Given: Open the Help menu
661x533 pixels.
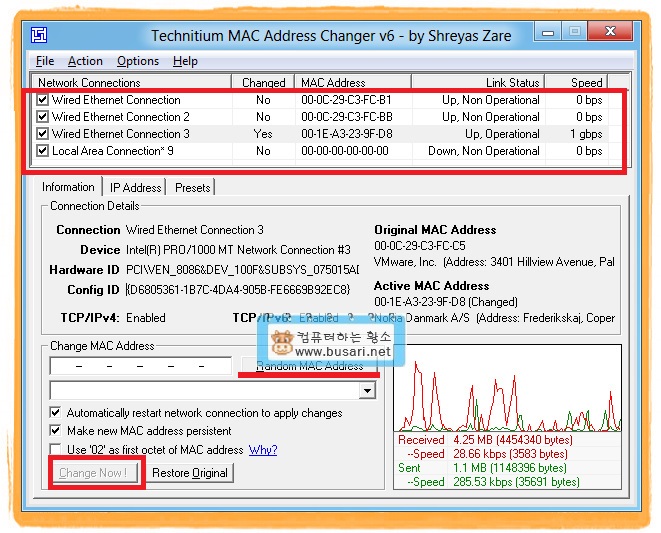Looking at the screenshot, I should click(185, 61).
